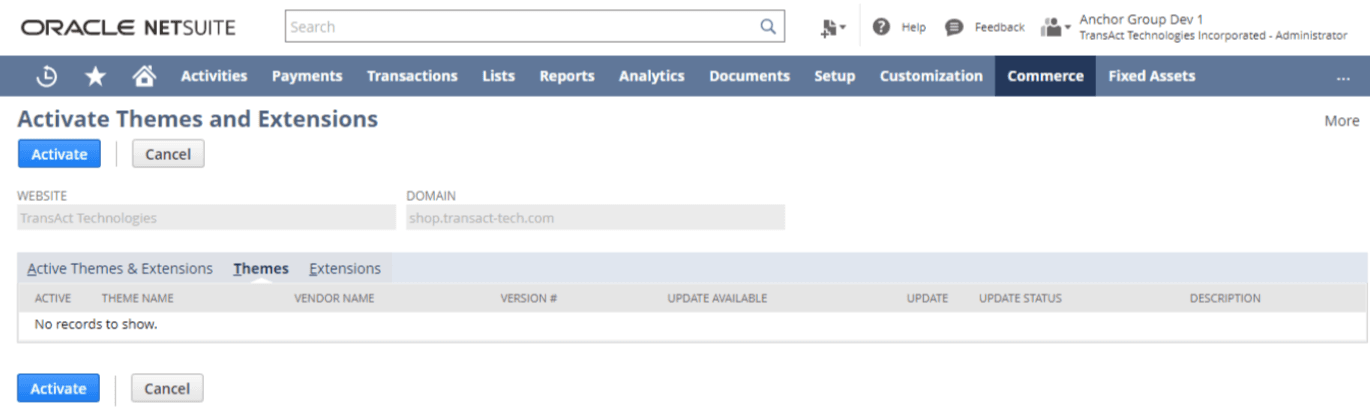Open the change roles people icon
Screen dimensions: 1370x409
pyautogui.click(x=1050, y=27)
